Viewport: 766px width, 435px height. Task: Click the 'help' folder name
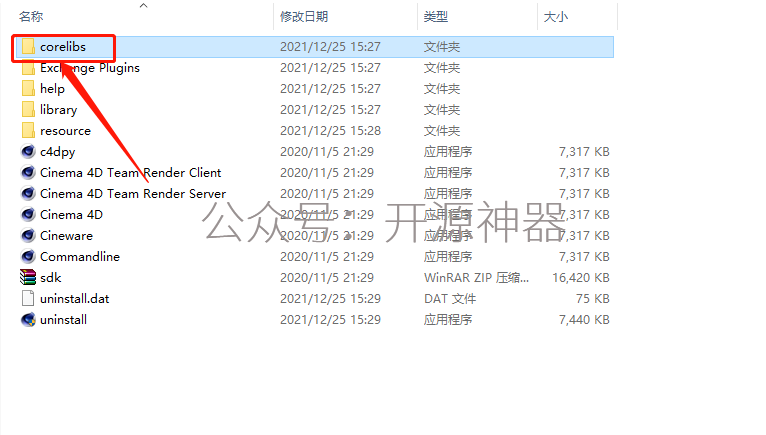point(52,89)
